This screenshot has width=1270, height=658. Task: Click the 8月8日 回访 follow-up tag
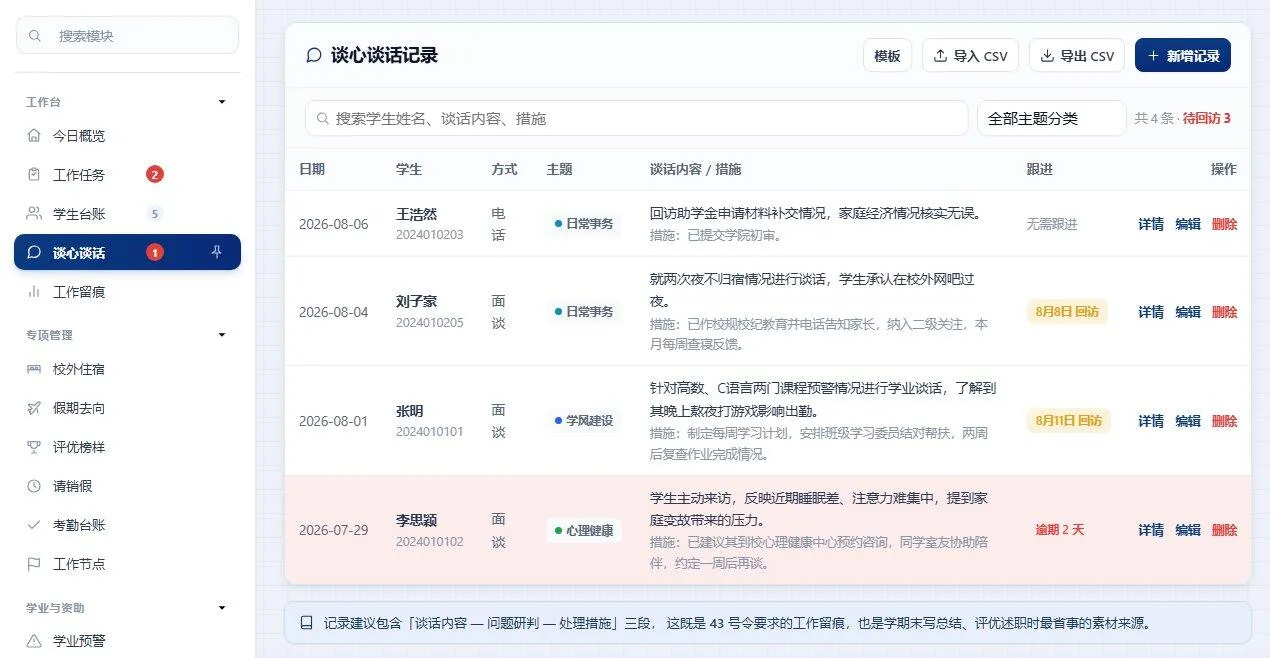[x=1067, y=312]
